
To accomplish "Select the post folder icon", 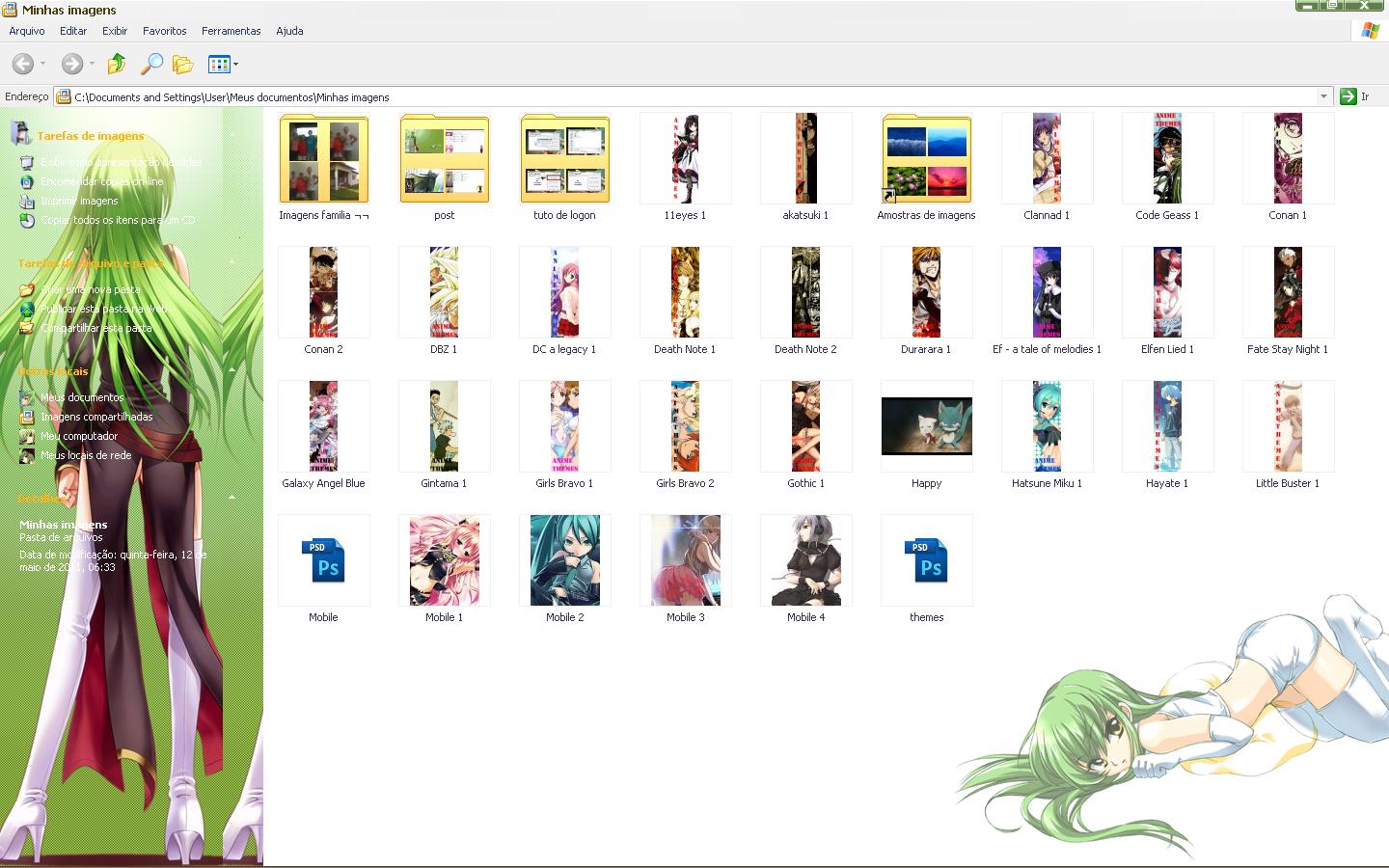I will click(x=444, y=158).
